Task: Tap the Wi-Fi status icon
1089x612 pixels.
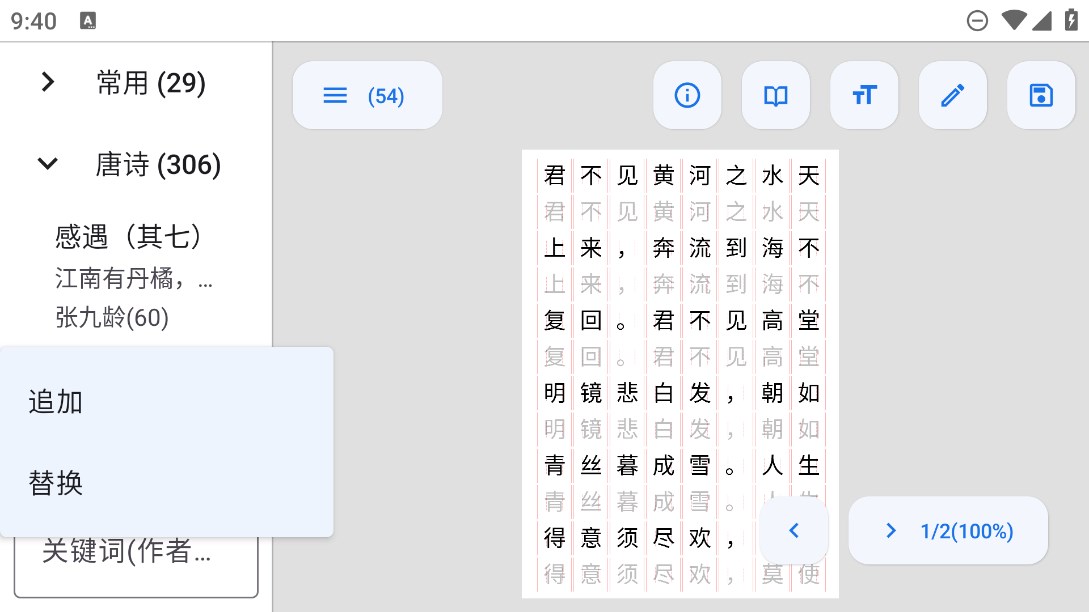Action: pyautogui.click(x=1013, y=20)
